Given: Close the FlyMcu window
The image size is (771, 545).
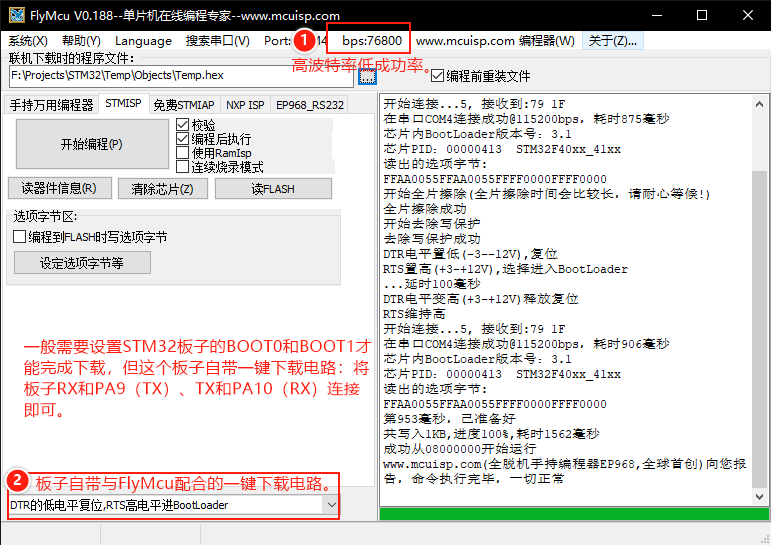Looking at the screenshot, I should pyautogui.click(x=748, y=15).
